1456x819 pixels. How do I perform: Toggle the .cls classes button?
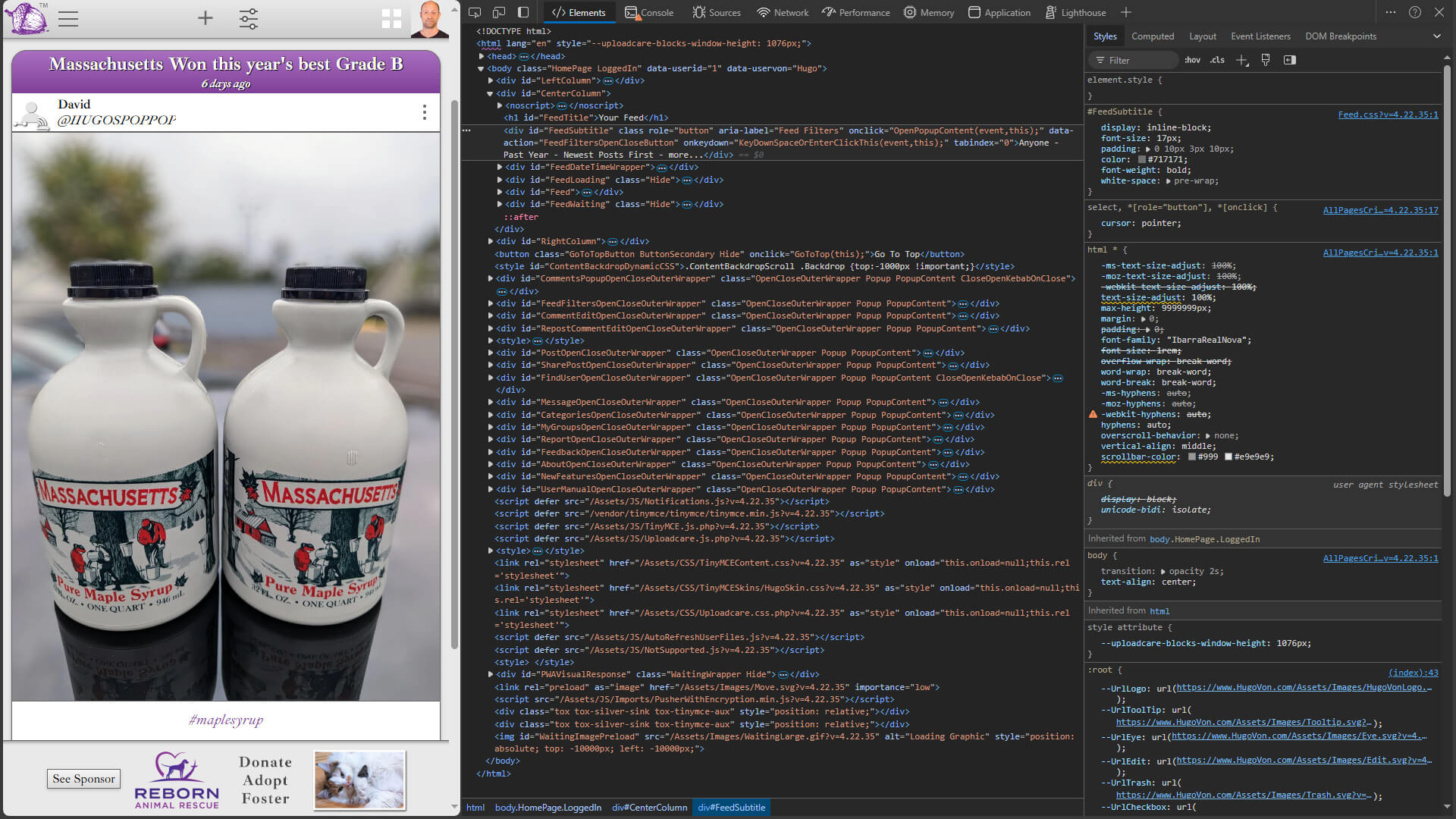click(x=1217, y=60)
